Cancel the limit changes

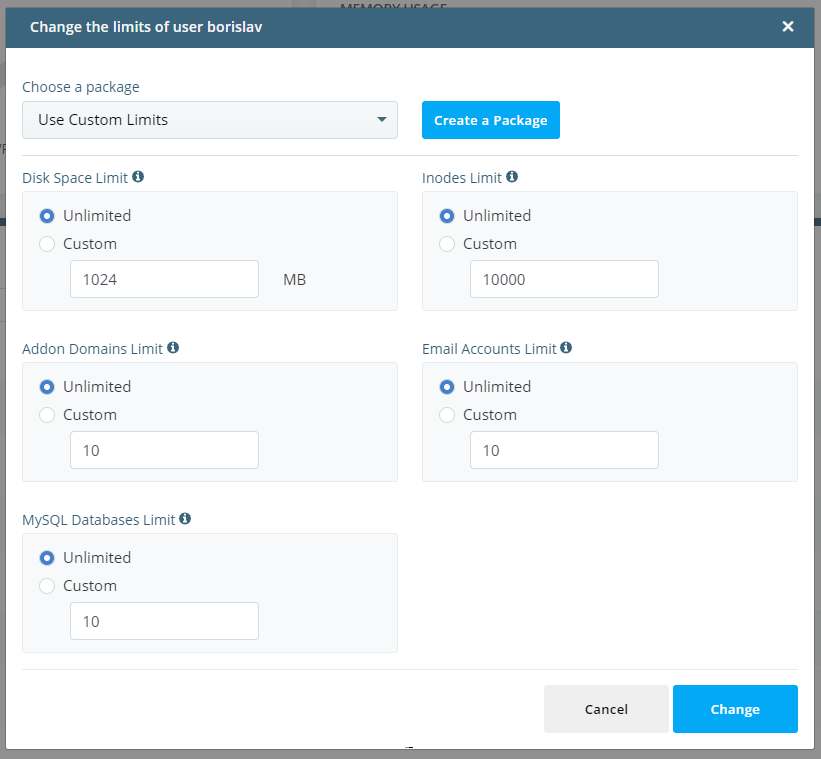tap(606, 709)
